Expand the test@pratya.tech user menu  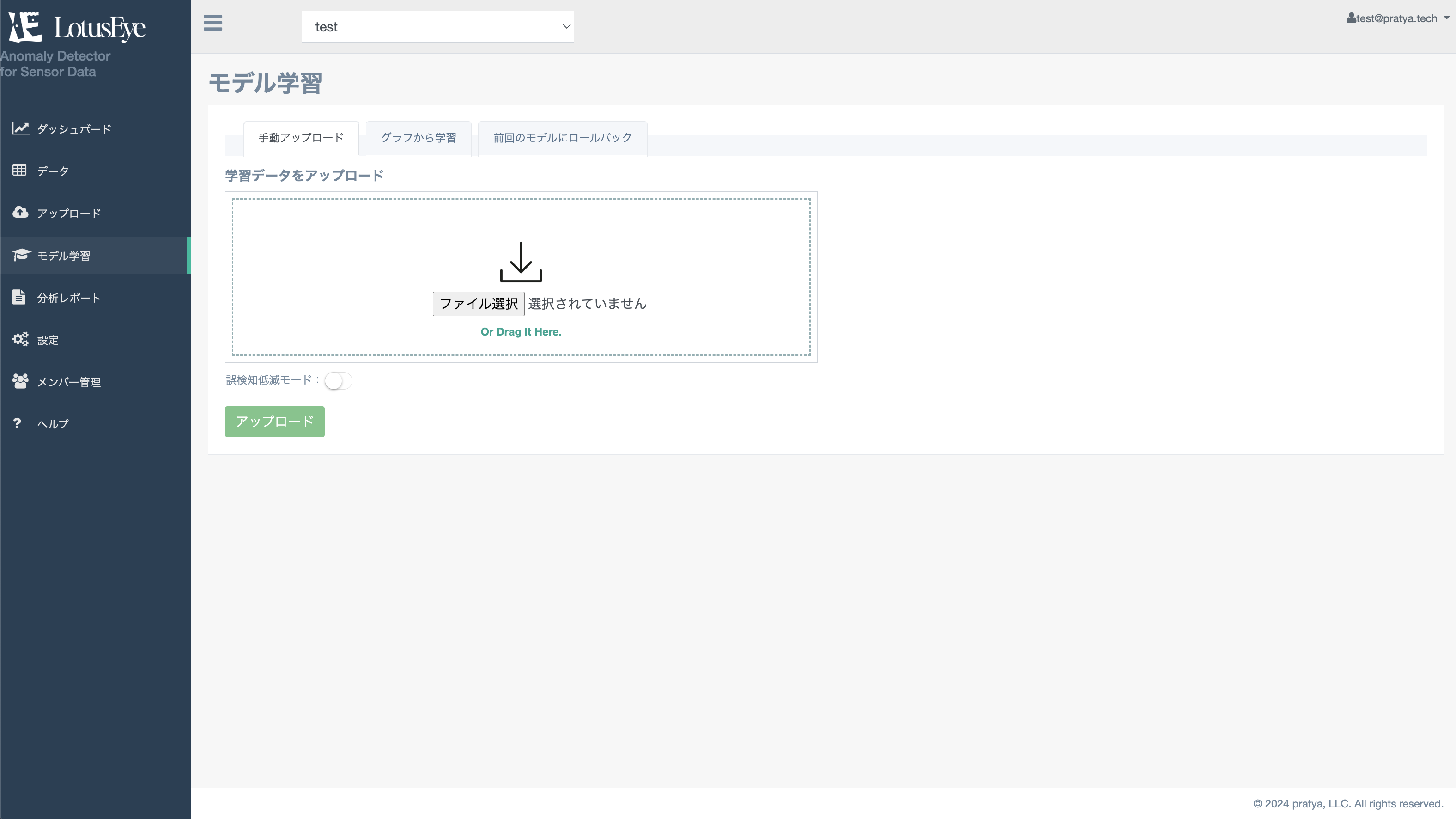pos(1397,18)
